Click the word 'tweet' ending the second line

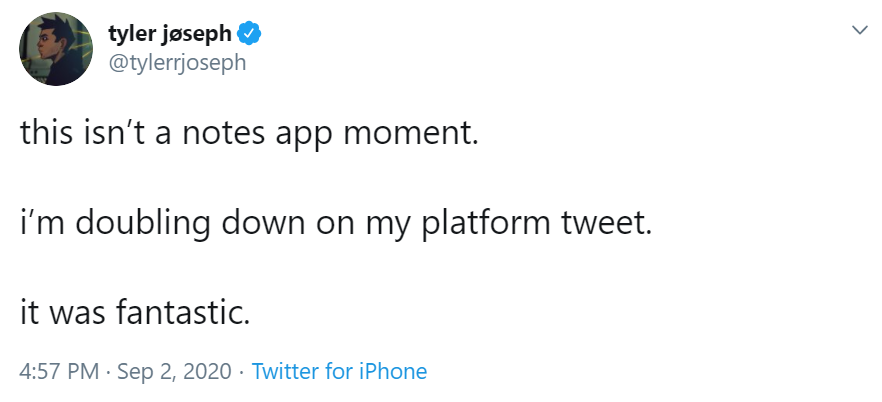(611, 223)
